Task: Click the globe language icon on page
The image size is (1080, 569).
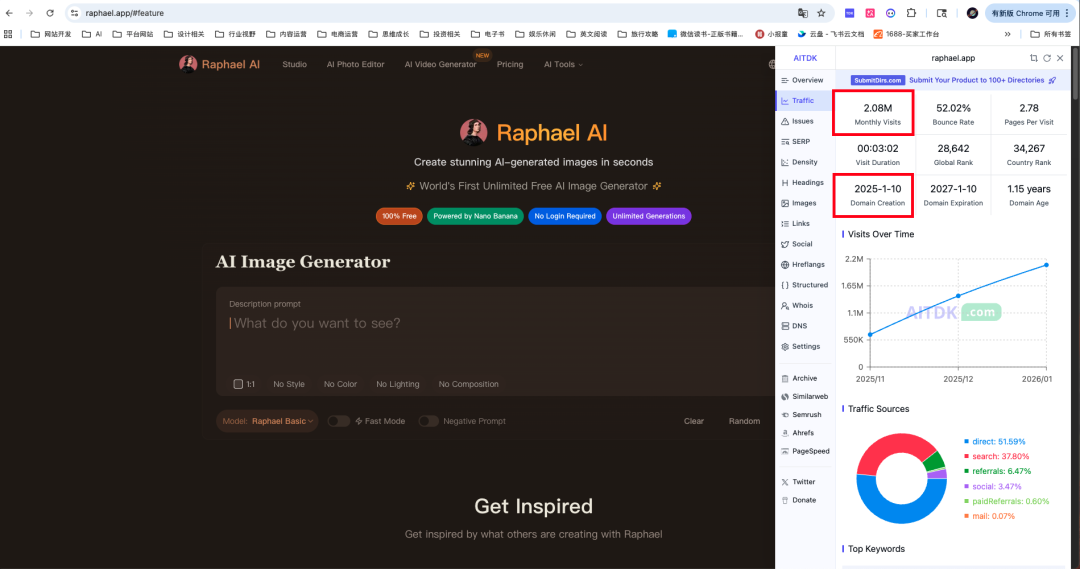Action: pyautogui.click(x=772, y=64)
